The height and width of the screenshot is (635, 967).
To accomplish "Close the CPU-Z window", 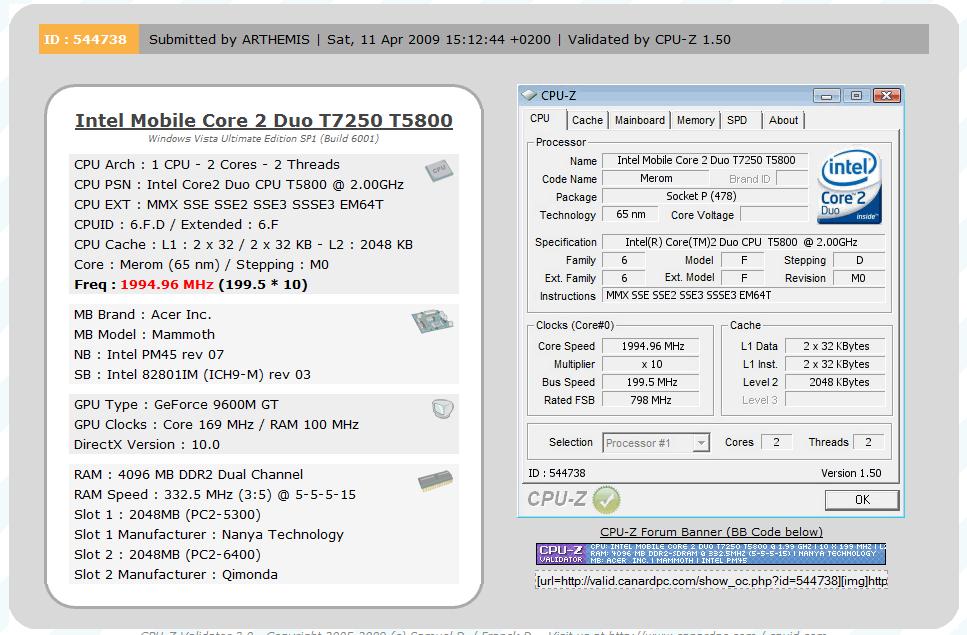I will tap(887, 96).
